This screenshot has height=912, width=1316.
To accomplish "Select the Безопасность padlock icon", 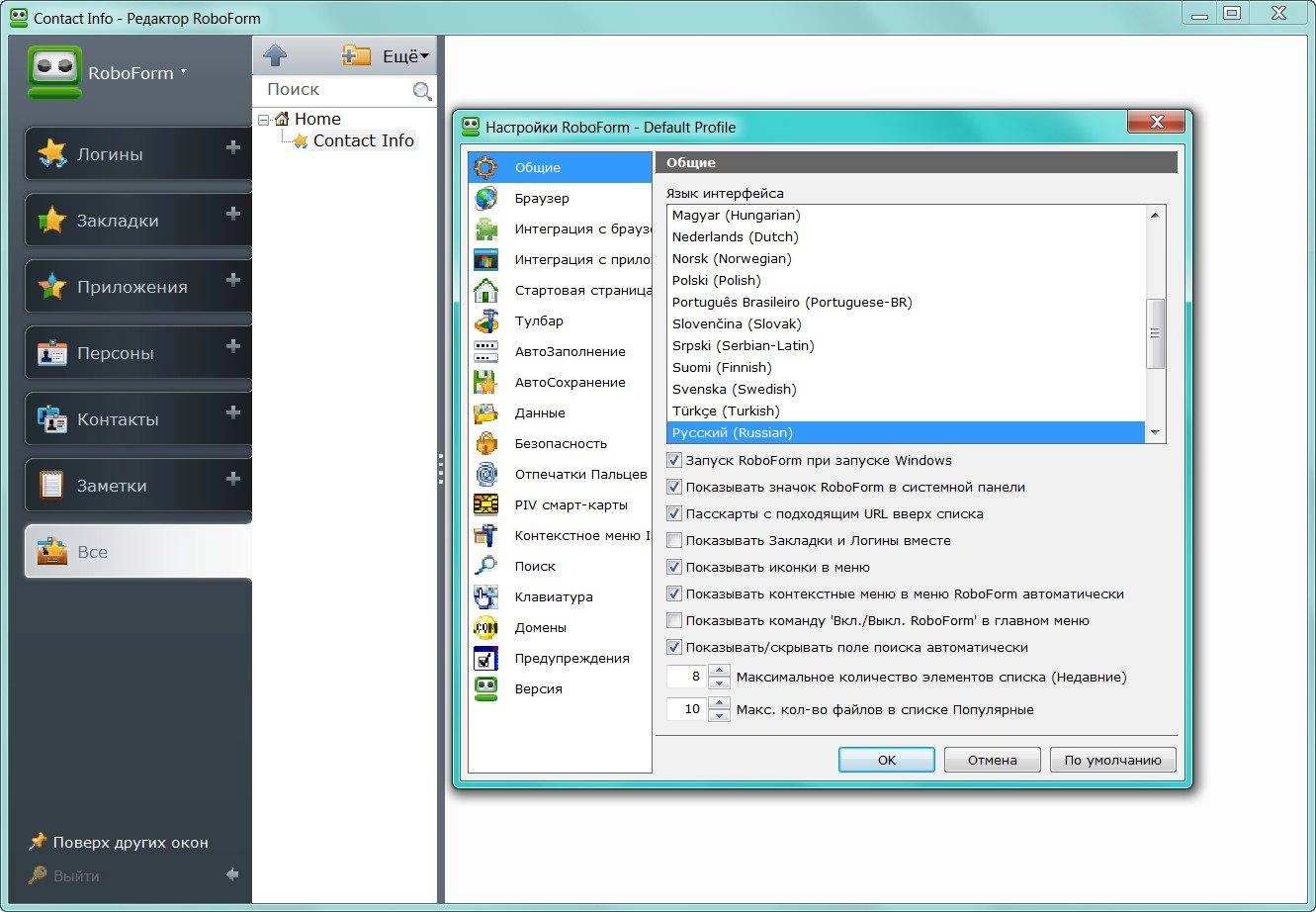I will click(485, 443).
